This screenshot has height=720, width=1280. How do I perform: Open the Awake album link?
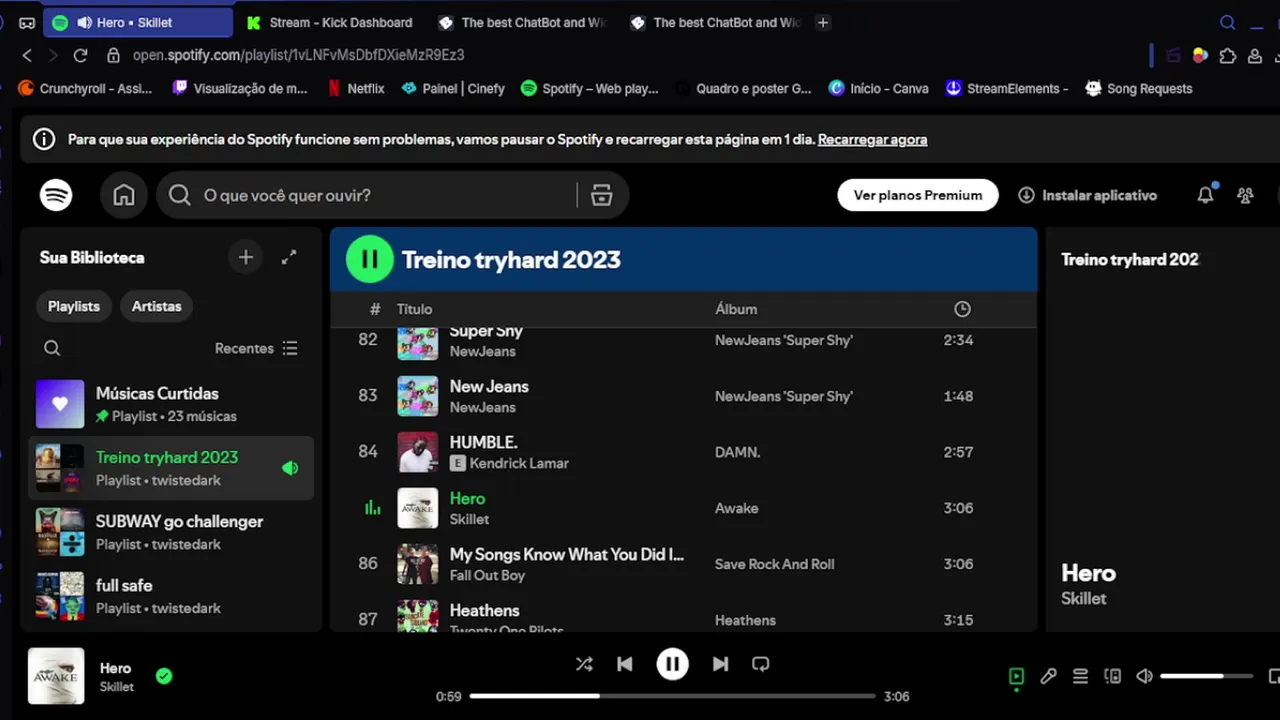[x=736, y=508]
